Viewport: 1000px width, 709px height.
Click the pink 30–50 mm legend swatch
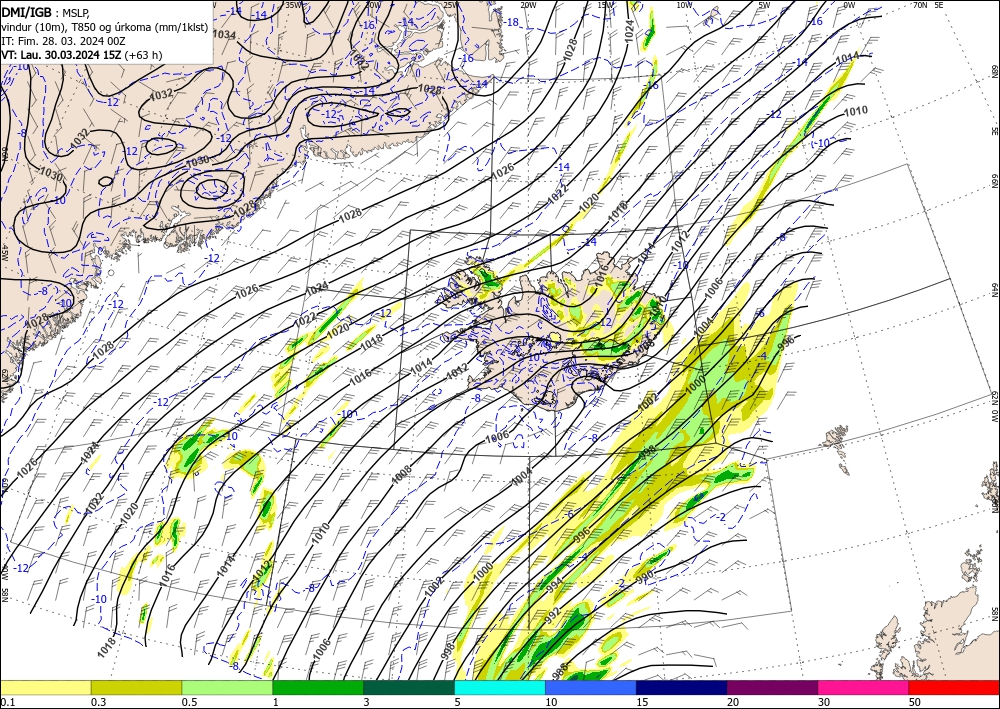[863, 687]
